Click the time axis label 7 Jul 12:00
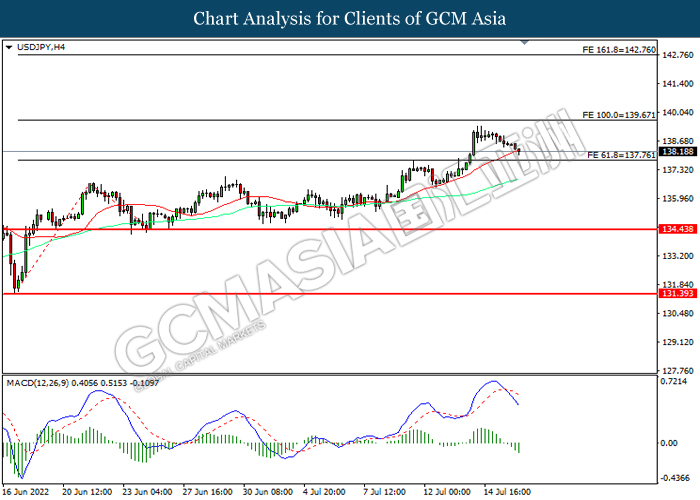Image resolution: width=700 pixels, height=500 pixels. click(x=384, y=492)
